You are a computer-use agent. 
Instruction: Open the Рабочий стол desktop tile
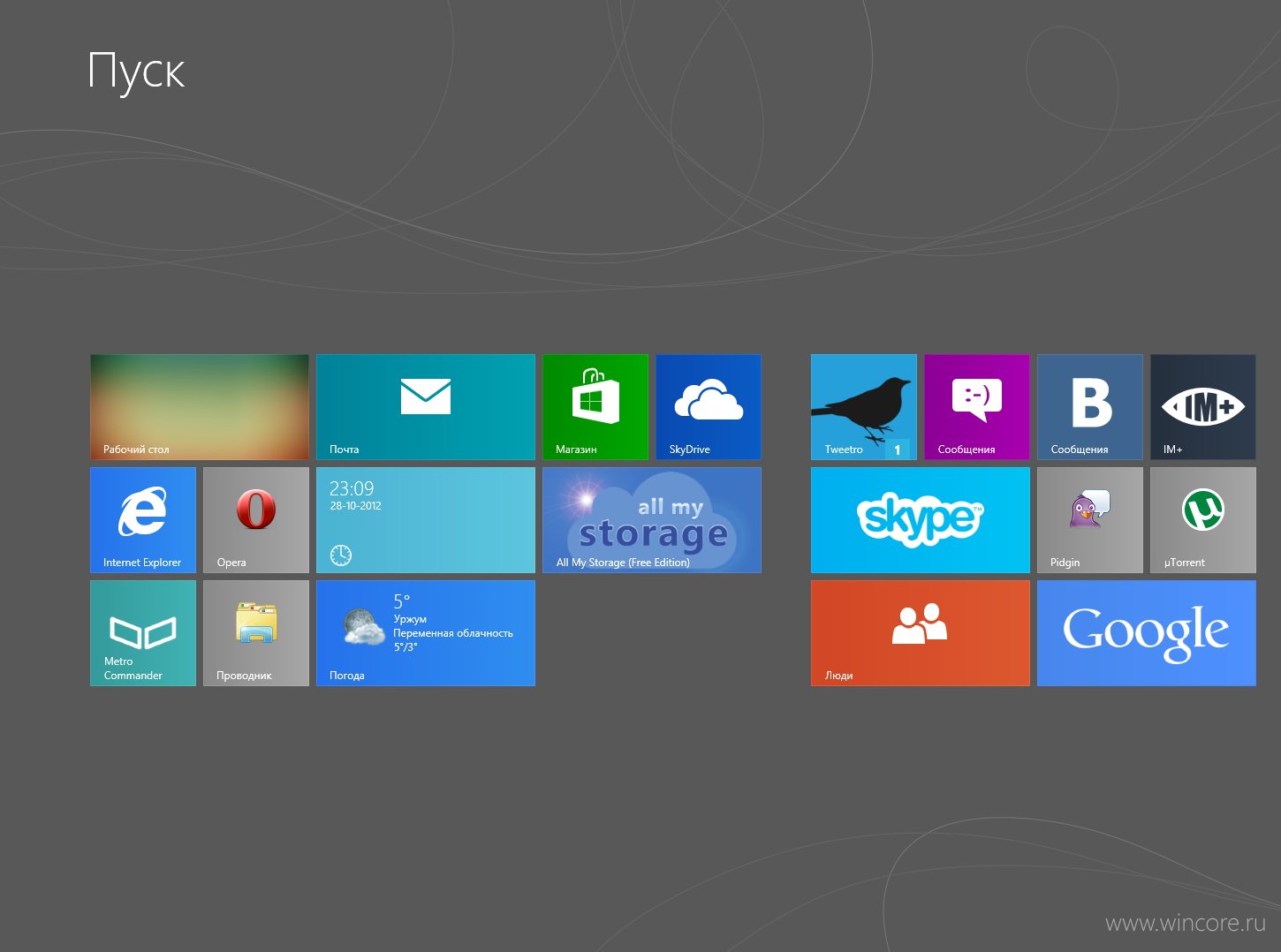200,407
